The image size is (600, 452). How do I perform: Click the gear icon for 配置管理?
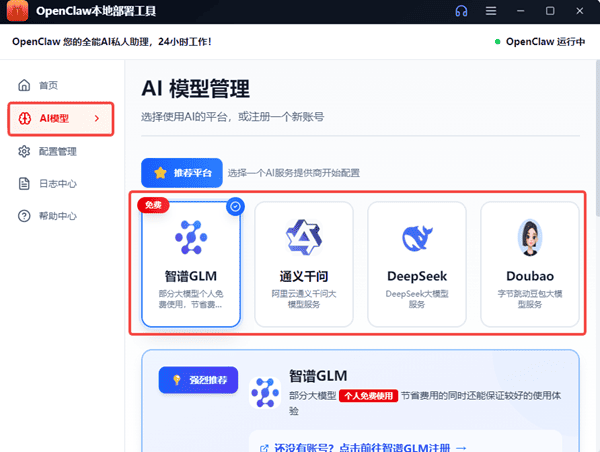point(24,151)
